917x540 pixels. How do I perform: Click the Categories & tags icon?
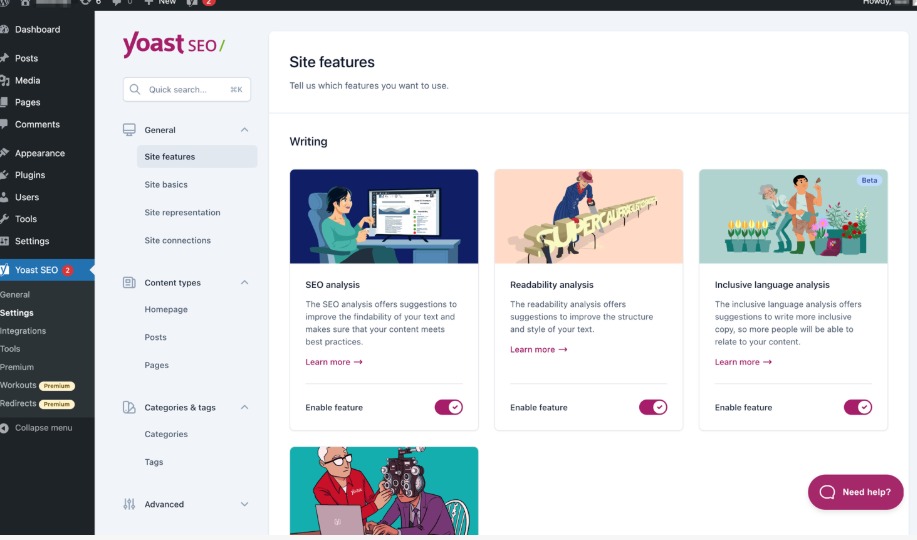tap(129, 407)
